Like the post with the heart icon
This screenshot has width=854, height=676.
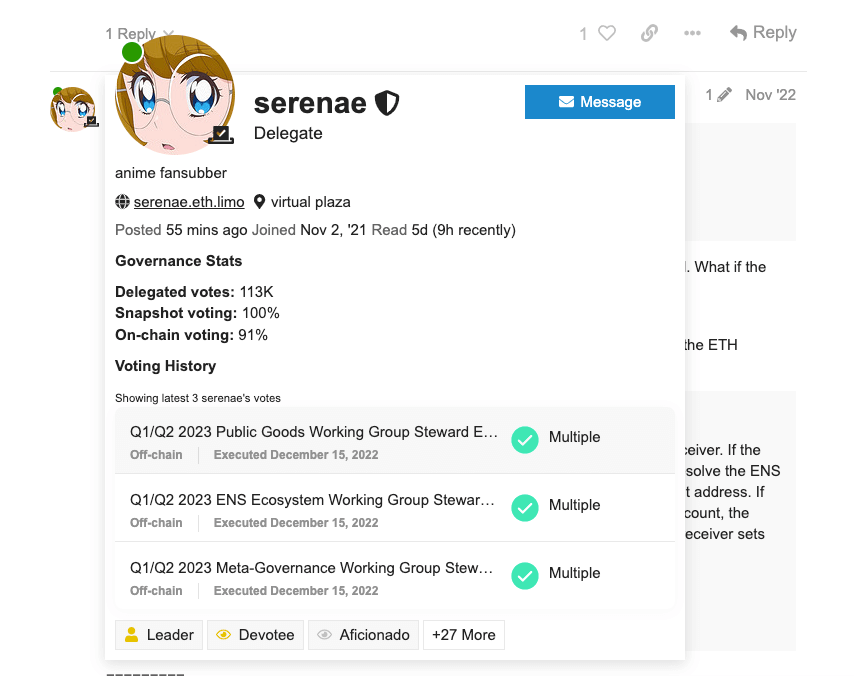coord(605,32)
